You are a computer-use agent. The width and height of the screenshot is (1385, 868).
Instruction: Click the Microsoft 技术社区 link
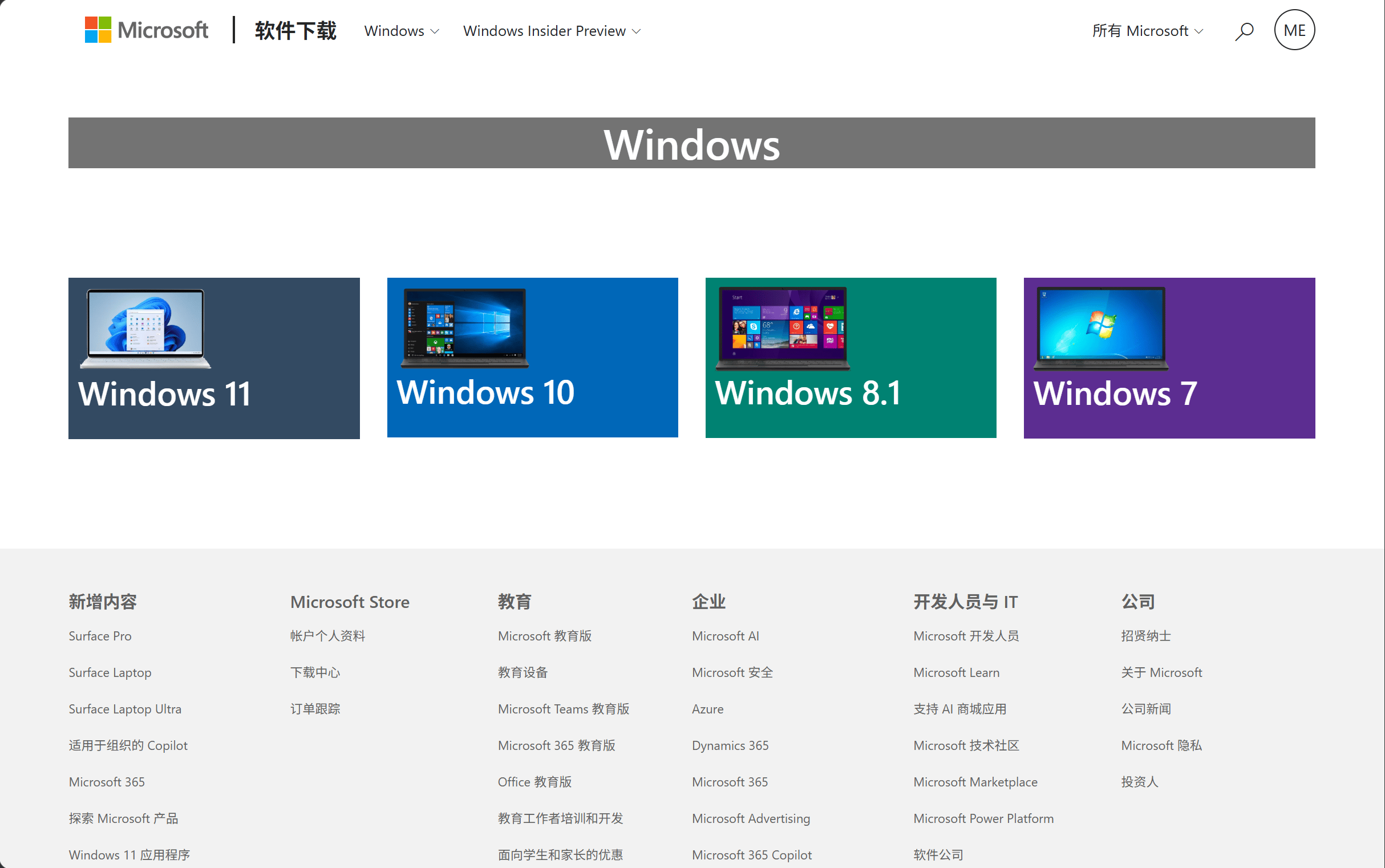click(966, 745)
